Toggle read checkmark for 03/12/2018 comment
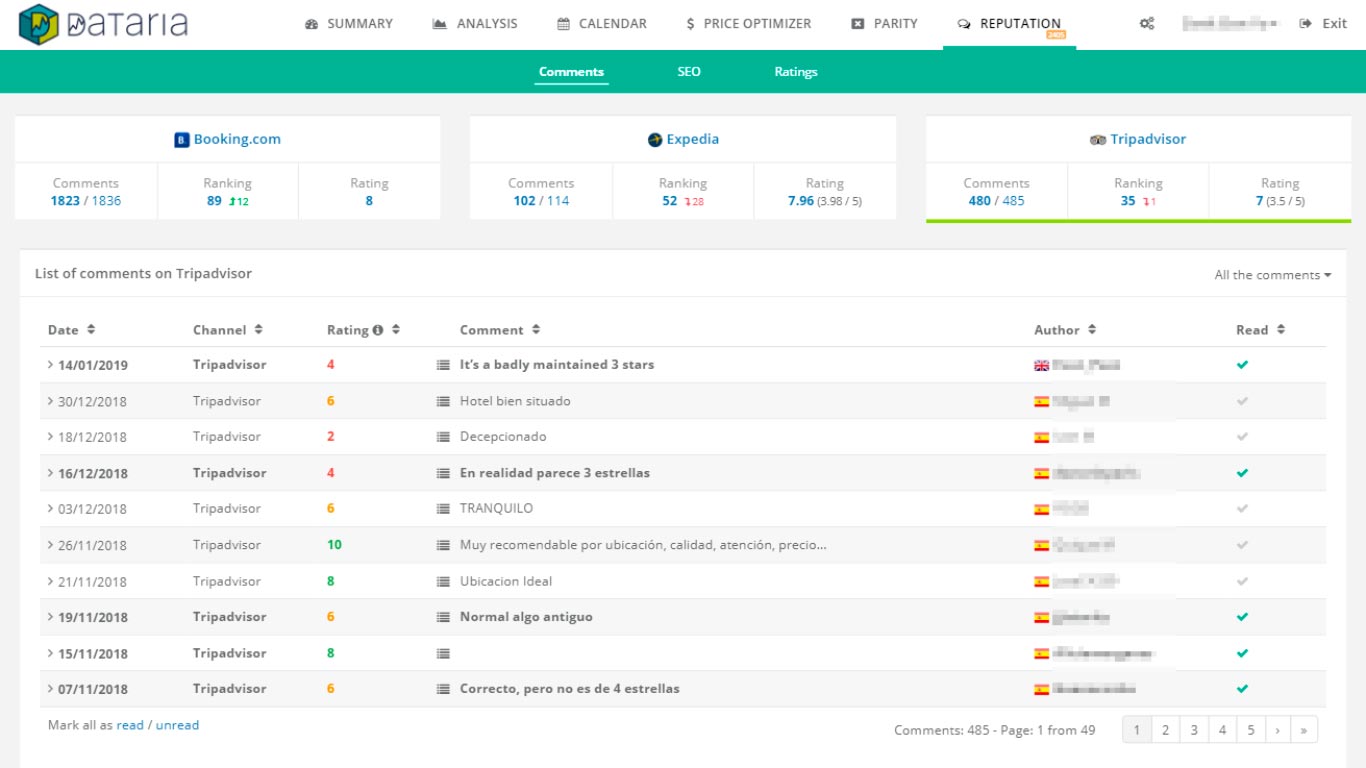This screenshot has width=1366, height=768. coord(1242,509)
